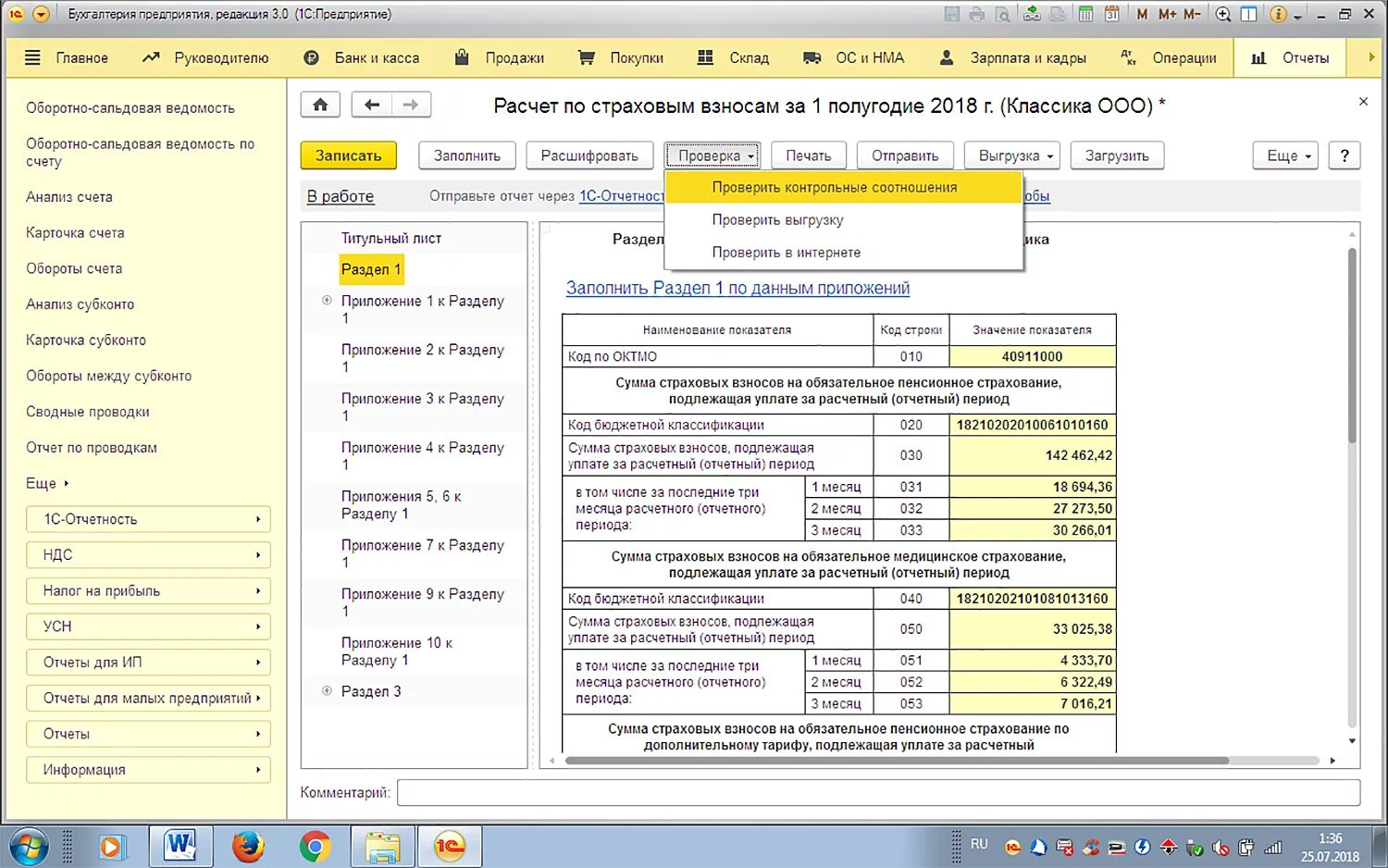Open the Покупки section
1388x868 pixels.
tap(620, 57)
